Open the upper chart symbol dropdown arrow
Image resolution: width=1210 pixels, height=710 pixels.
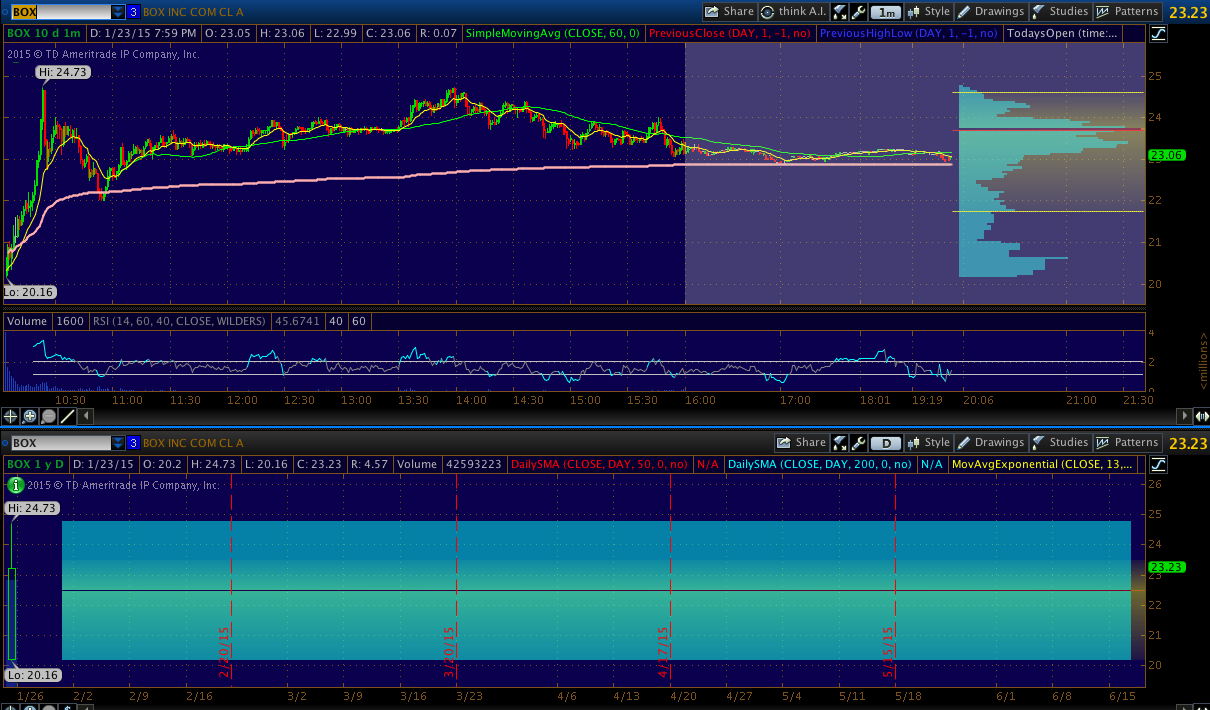coord(118,12)
